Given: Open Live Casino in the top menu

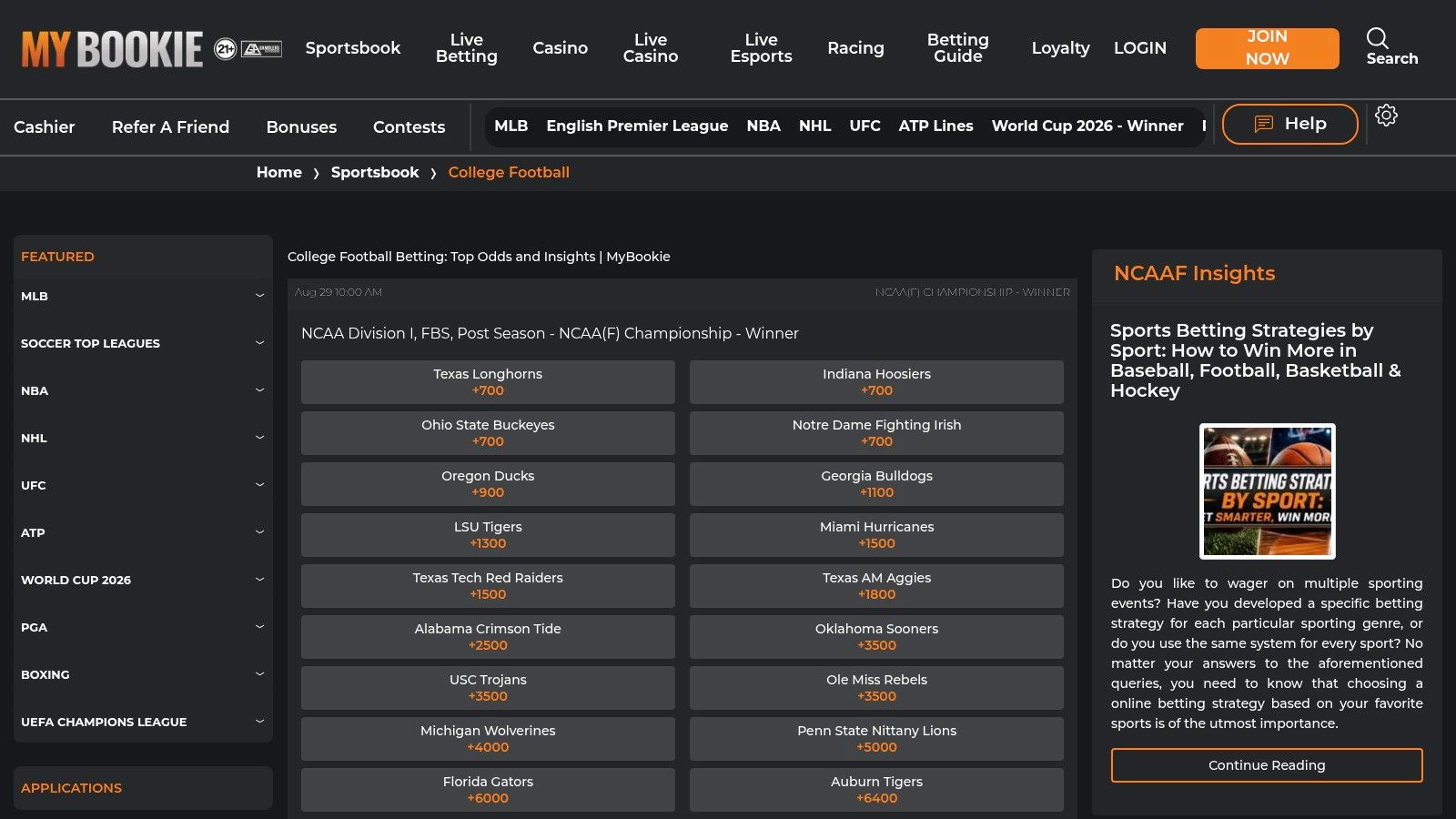Looking at the screenshot, I should pos(651,48).
